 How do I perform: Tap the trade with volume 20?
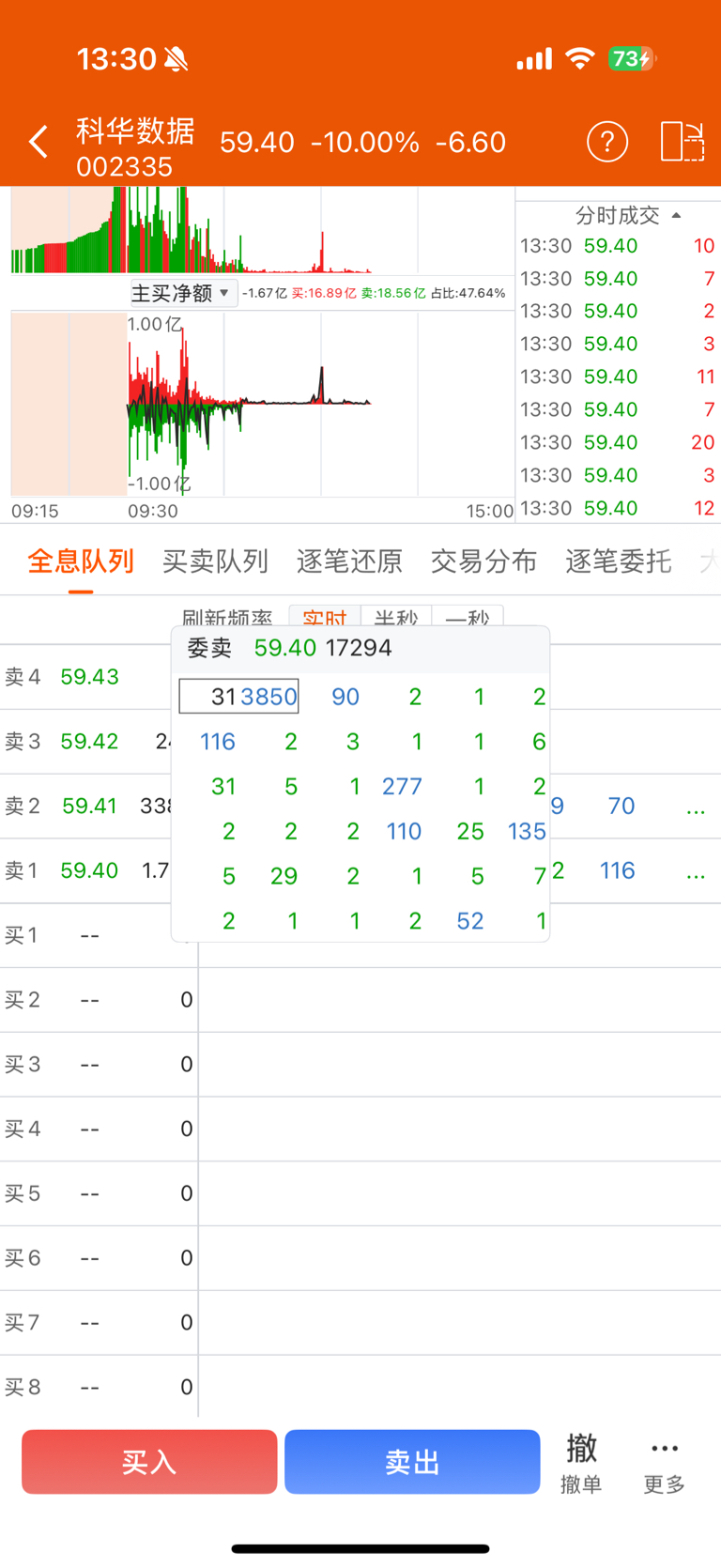coord(618,442)
